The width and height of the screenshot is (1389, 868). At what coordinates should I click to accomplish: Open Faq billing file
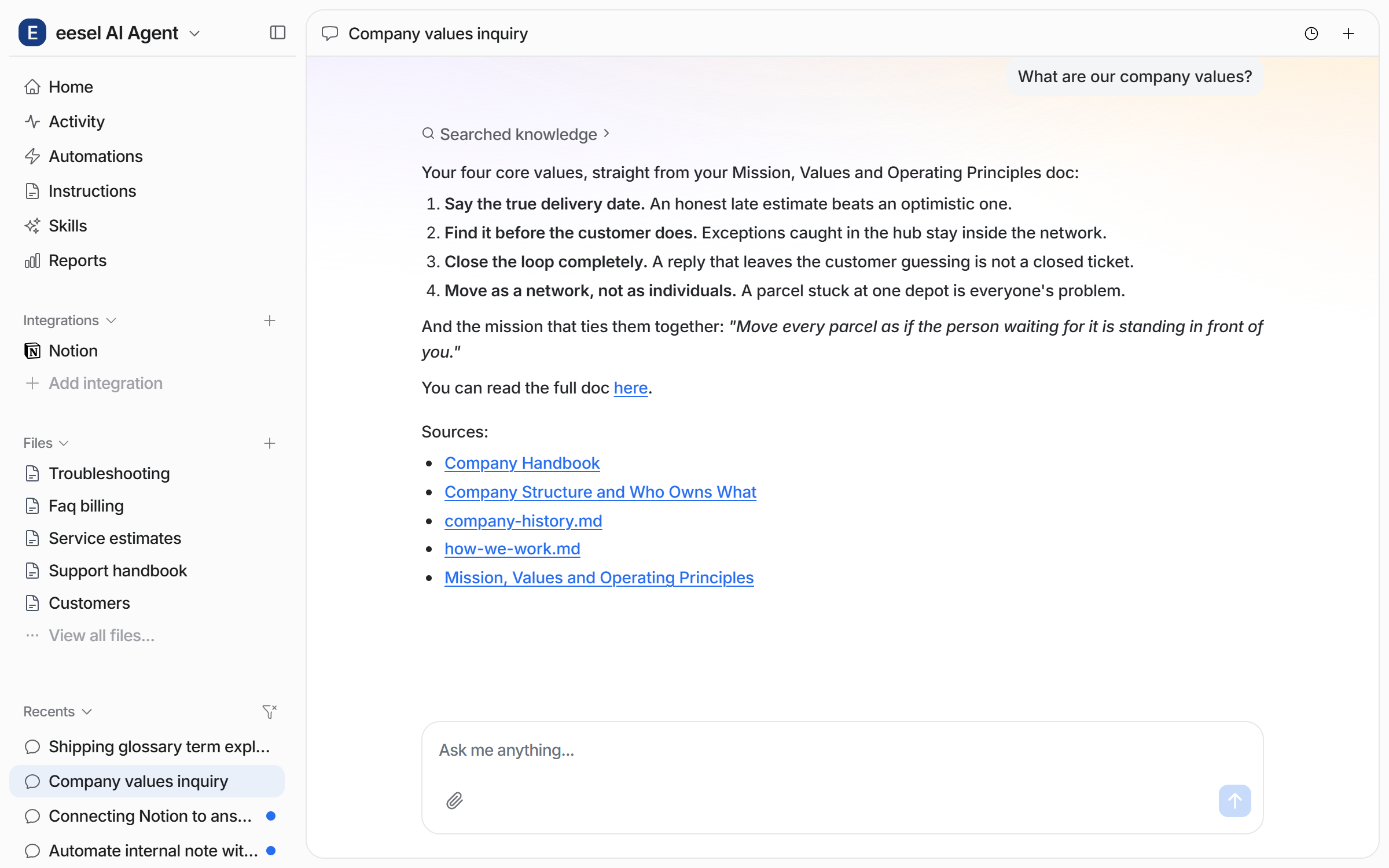[147, 506]
